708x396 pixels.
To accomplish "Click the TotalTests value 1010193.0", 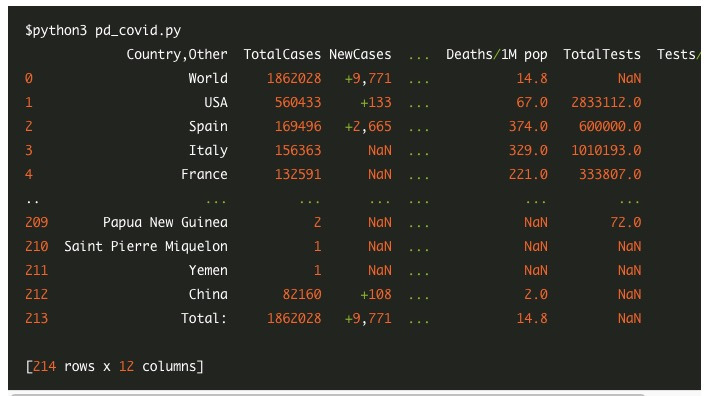I will click(x=606, y=150).
